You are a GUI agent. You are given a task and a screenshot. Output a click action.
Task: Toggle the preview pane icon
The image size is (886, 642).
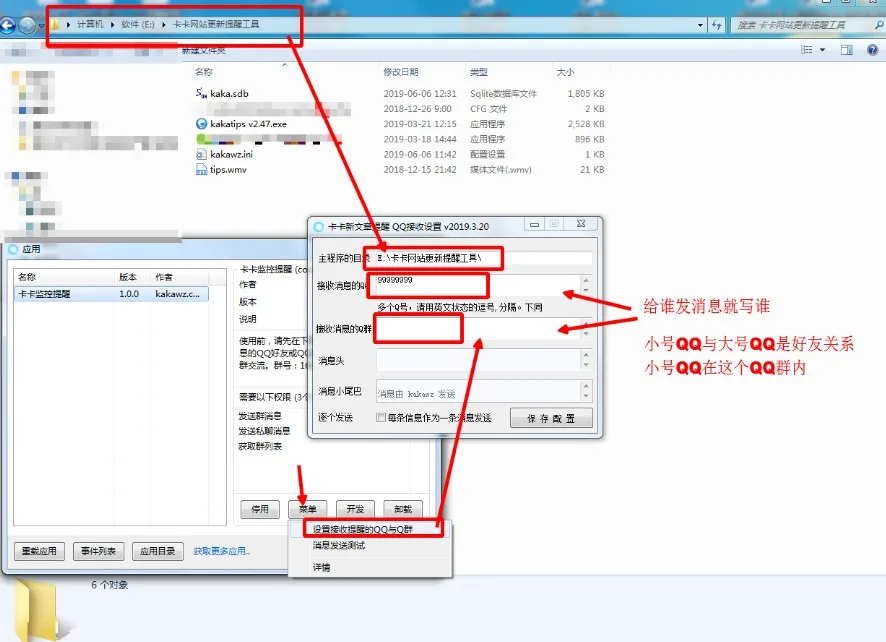[846, 50]
